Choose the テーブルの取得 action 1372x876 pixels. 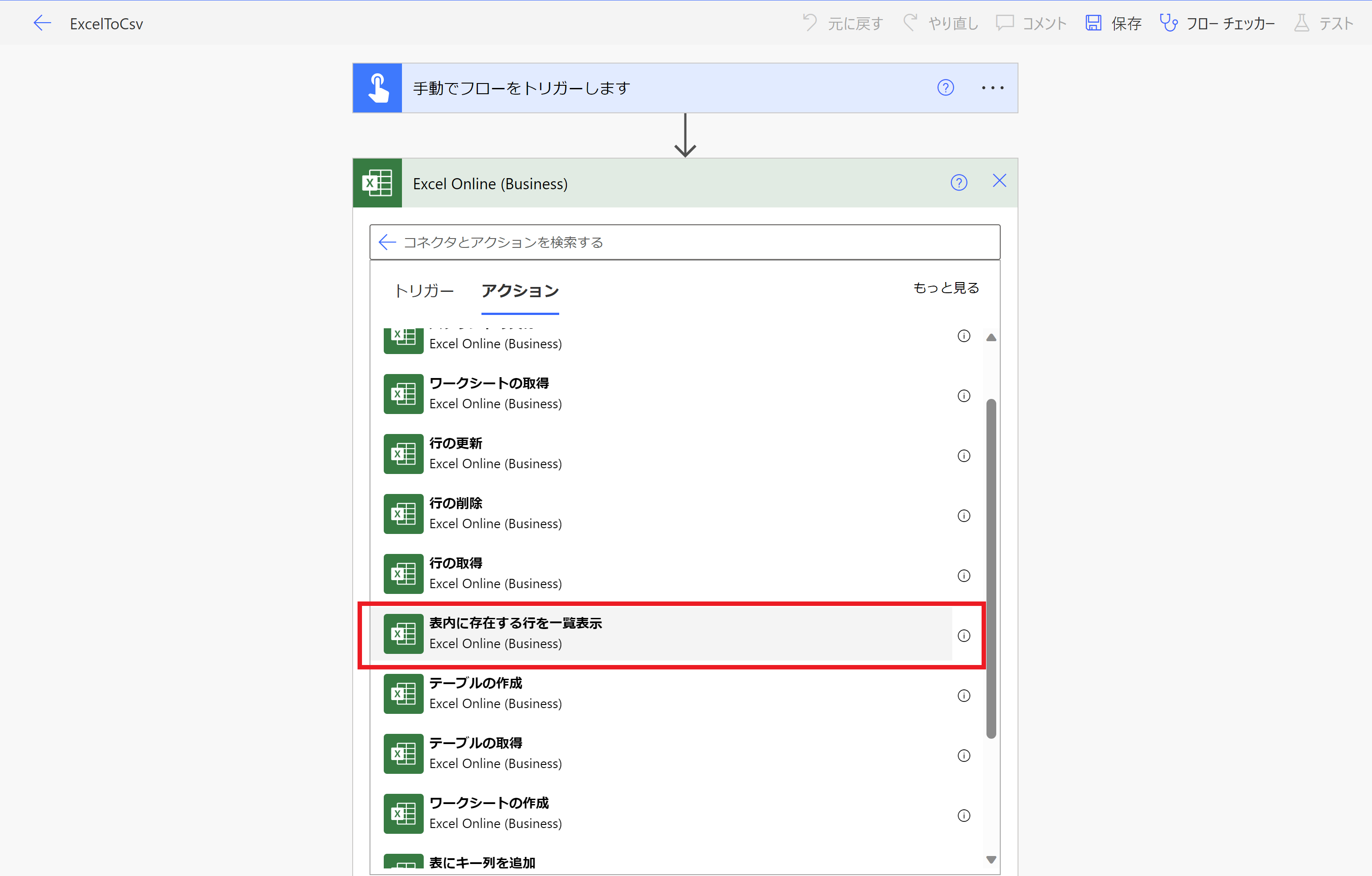tap(661, 753)
